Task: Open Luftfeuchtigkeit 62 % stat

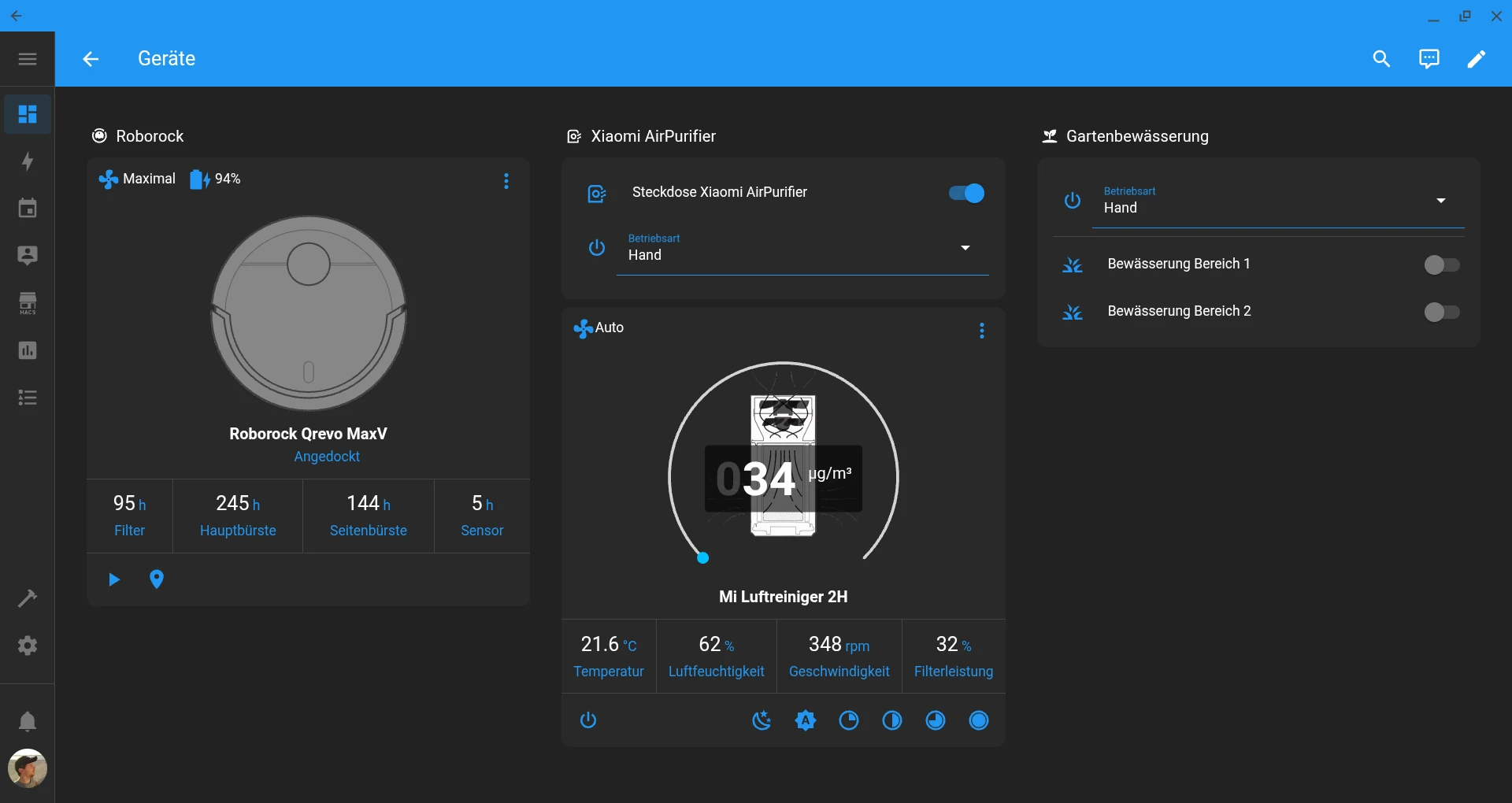Action: (717, 657)
